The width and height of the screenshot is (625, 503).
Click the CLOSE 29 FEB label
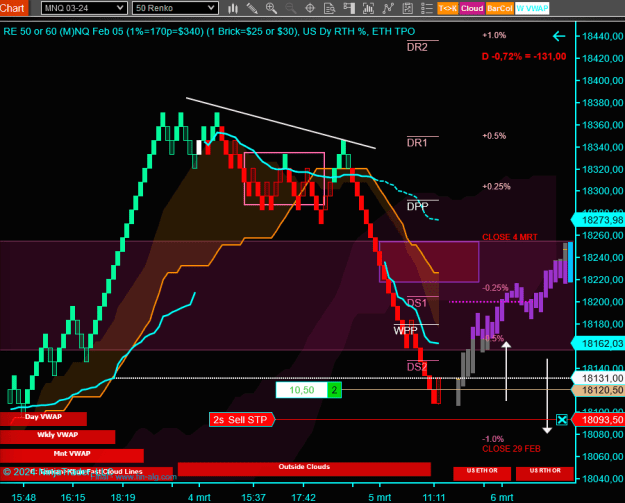click(x=511, y=449)
